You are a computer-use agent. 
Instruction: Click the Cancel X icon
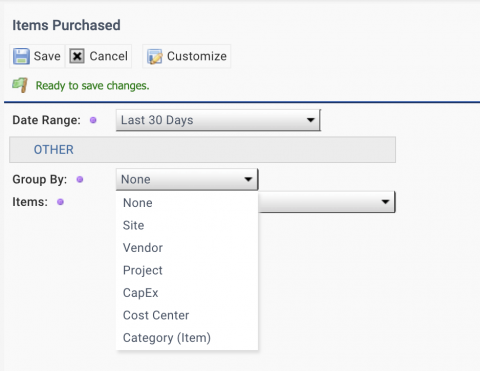(77, 56)
